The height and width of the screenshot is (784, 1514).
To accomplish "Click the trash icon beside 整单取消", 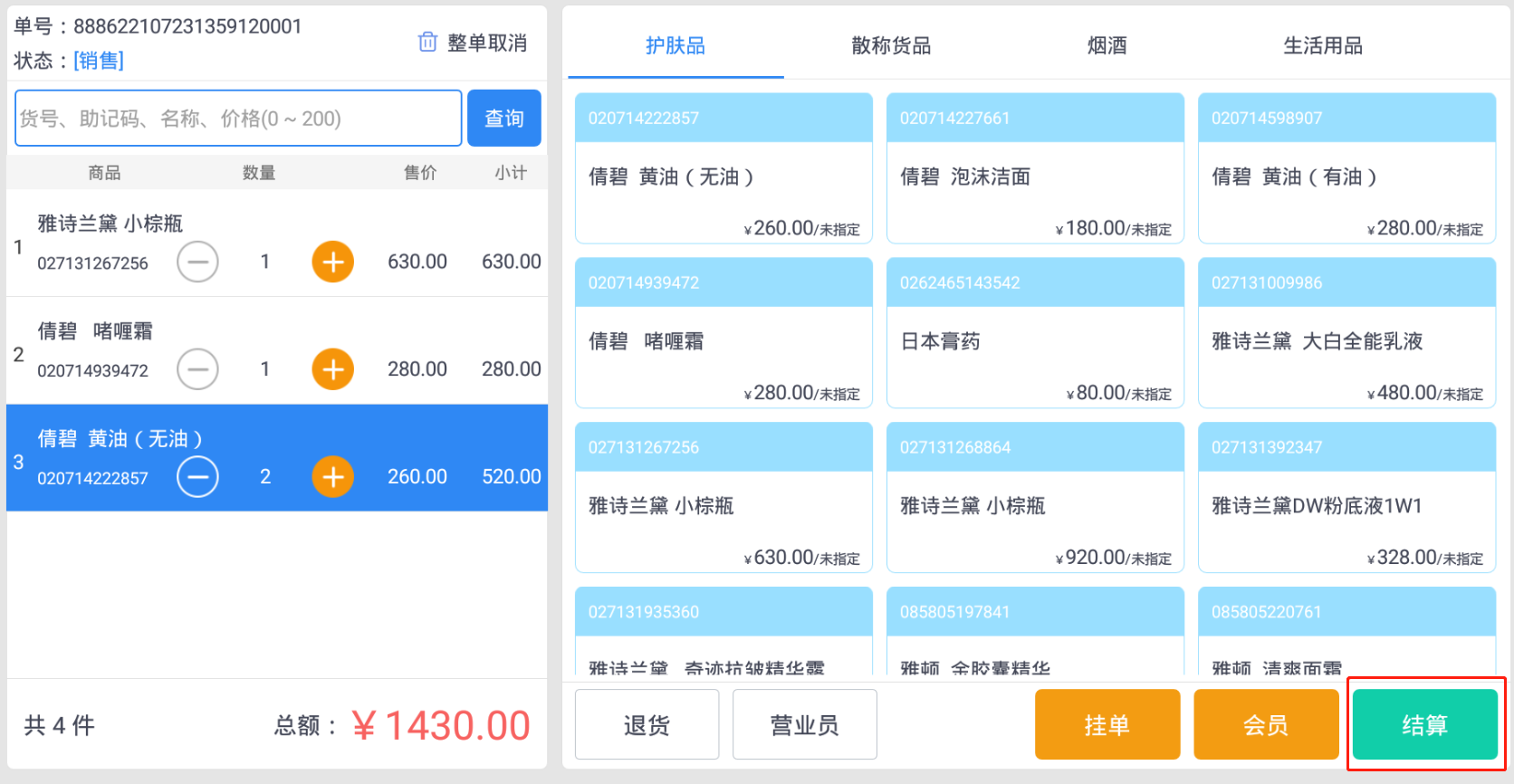I will 427,42.
